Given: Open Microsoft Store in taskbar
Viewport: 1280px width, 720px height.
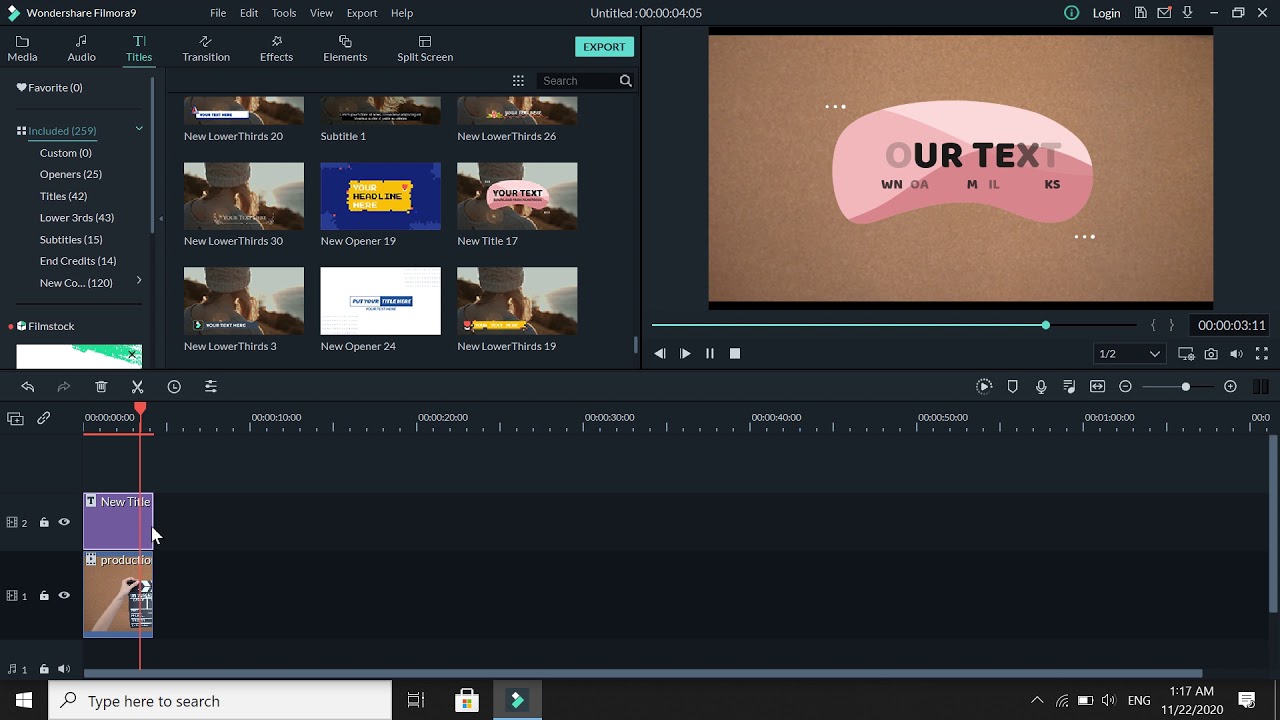Looking at the screenshot, I should [466, 701].
